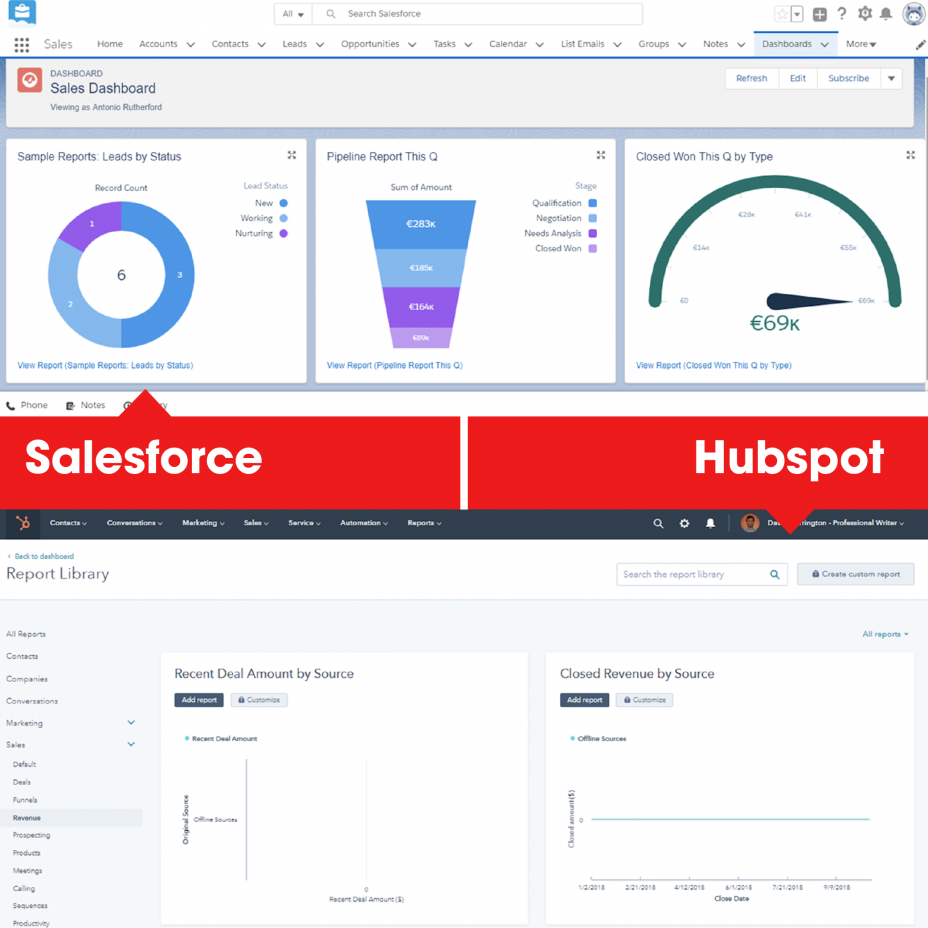Click the HubSpot sprocket logo
The height and width of the screenshot is (928, 928).
tap(21, 522)
